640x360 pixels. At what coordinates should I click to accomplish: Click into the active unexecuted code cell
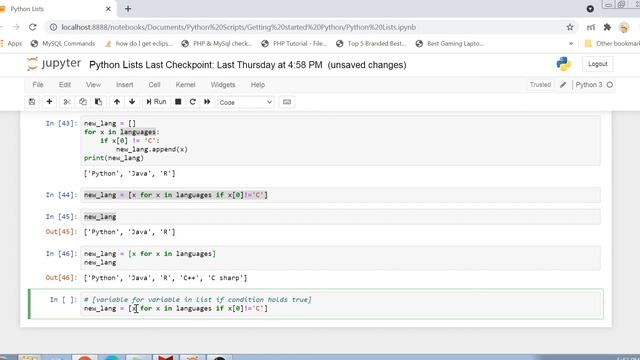click(x=341, y=304)
